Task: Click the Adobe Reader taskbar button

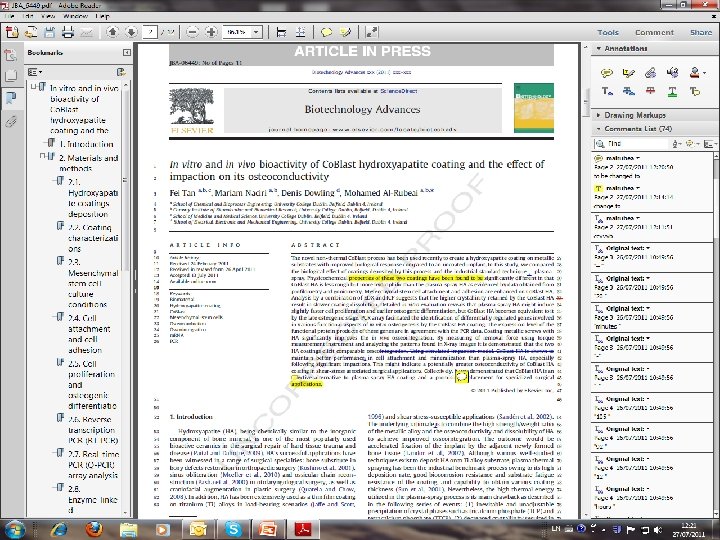Action: tap(303, 529)
